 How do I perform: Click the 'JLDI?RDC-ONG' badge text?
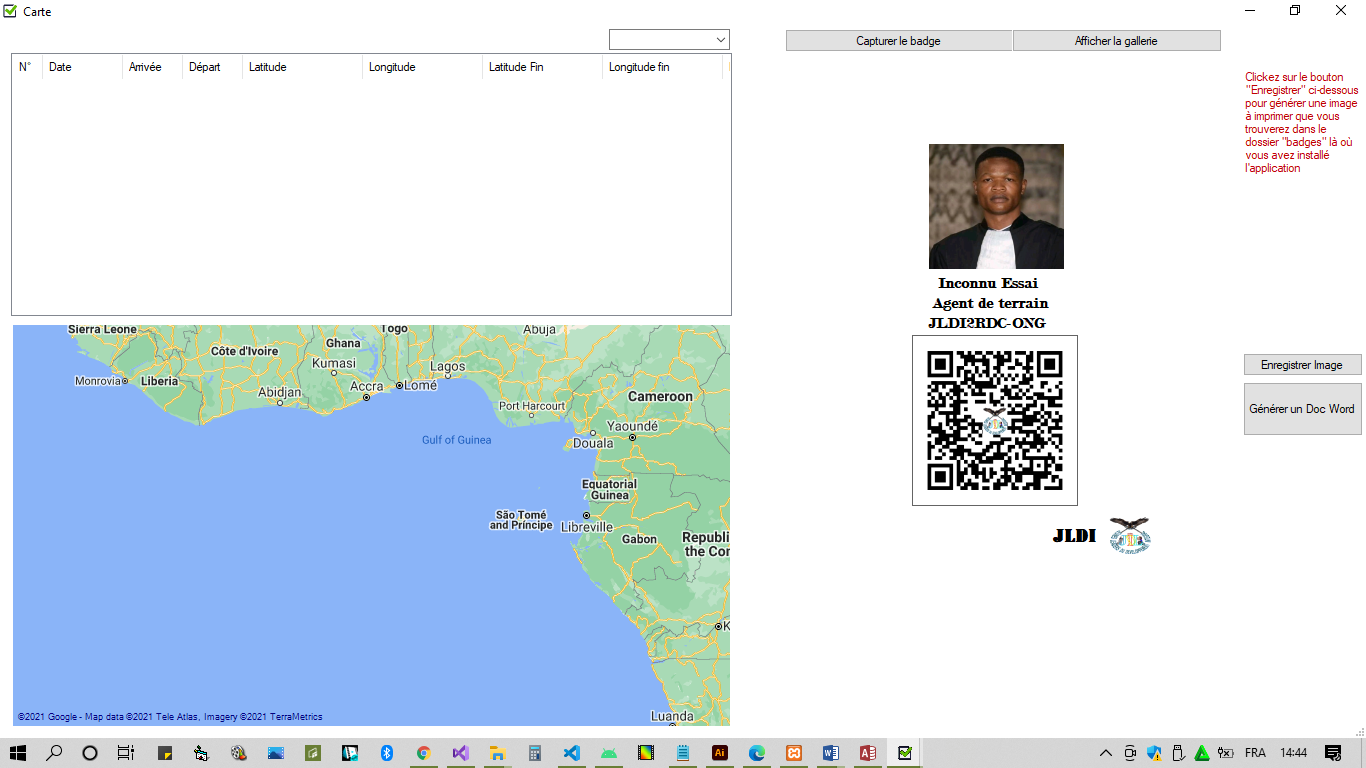click(x=987, y=323)
